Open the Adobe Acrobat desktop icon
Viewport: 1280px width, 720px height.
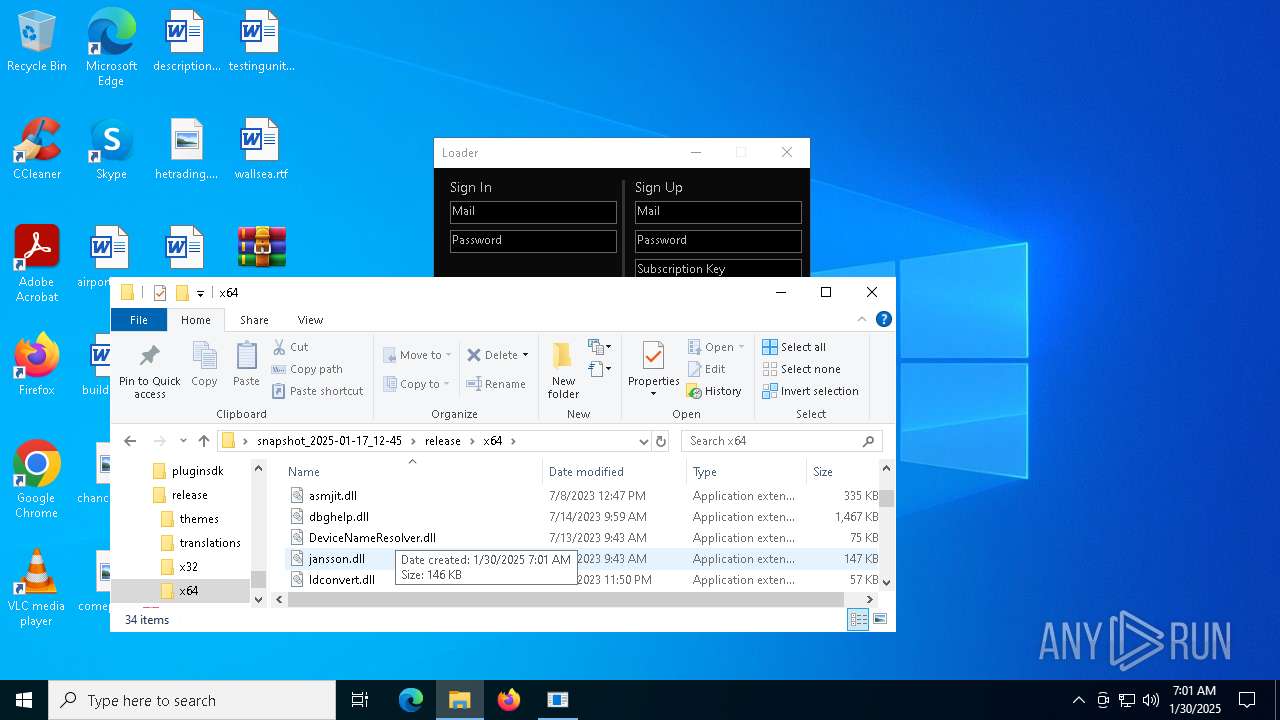tap(37, 264)
